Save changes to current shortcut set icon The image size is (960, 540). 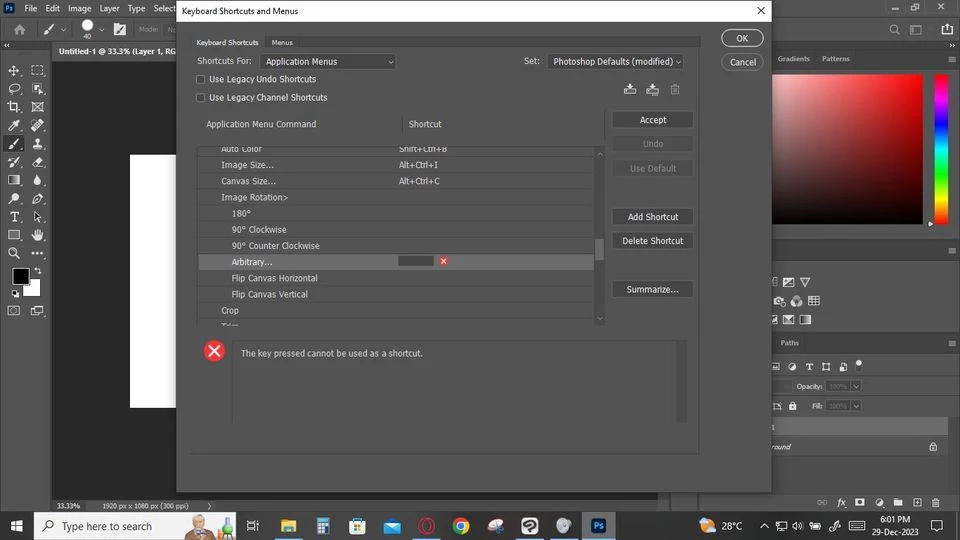tap(630, 89)
